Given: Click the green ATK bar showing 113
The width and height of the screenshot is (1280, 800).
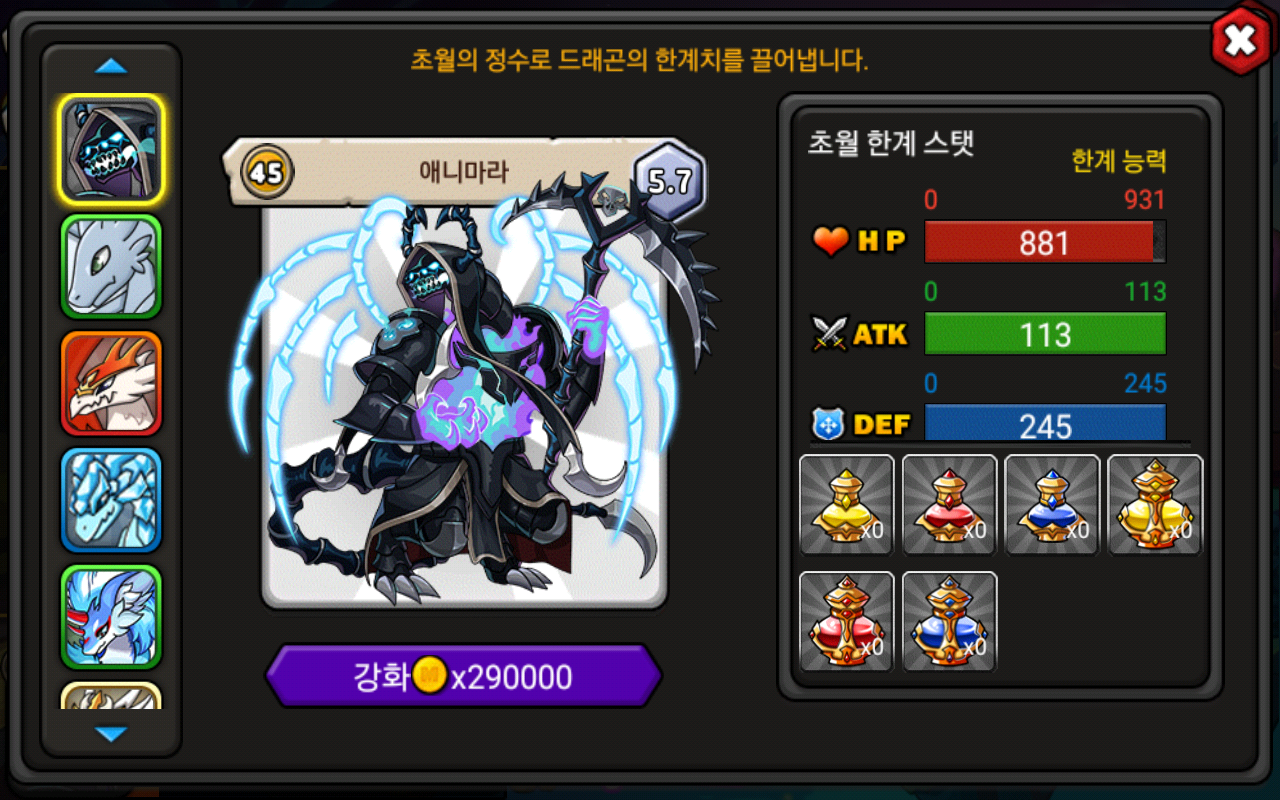Looking at the screenshot, I should click(1045, 334).
